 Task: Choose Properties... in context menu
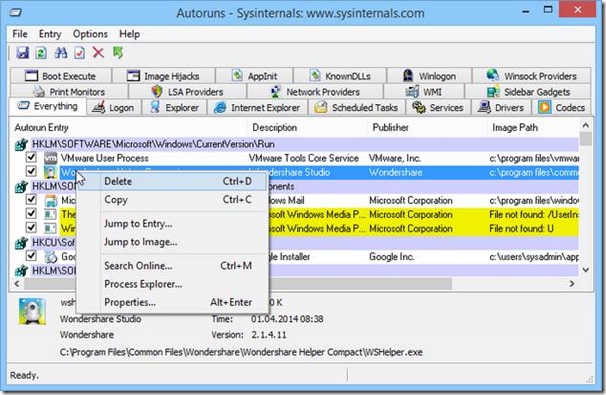(x=172, y=302)
